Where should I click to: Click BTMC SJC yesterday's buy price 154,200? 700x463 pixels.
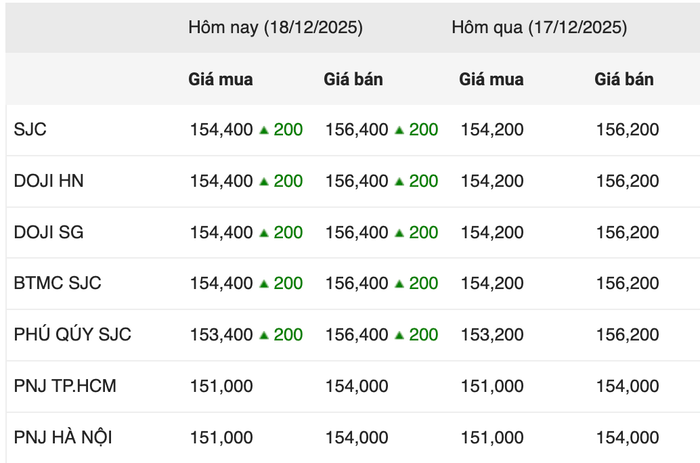pos(491,284)
